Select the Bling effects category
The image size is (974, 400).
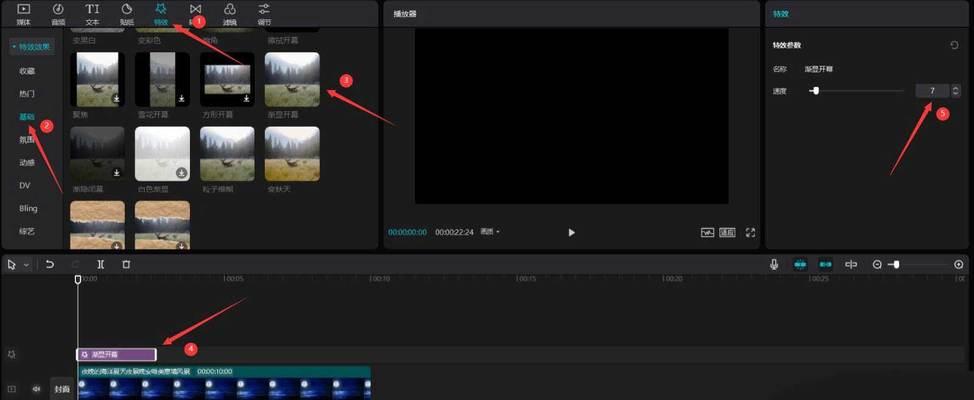point(29,208)
